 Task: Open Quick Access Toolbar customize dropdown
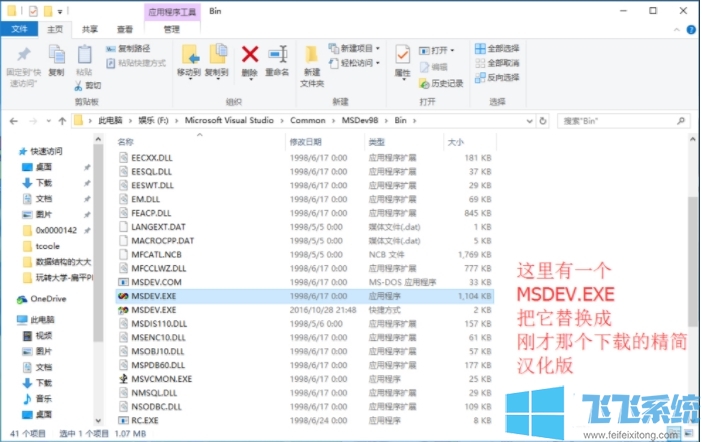click(x=60, y=12)
